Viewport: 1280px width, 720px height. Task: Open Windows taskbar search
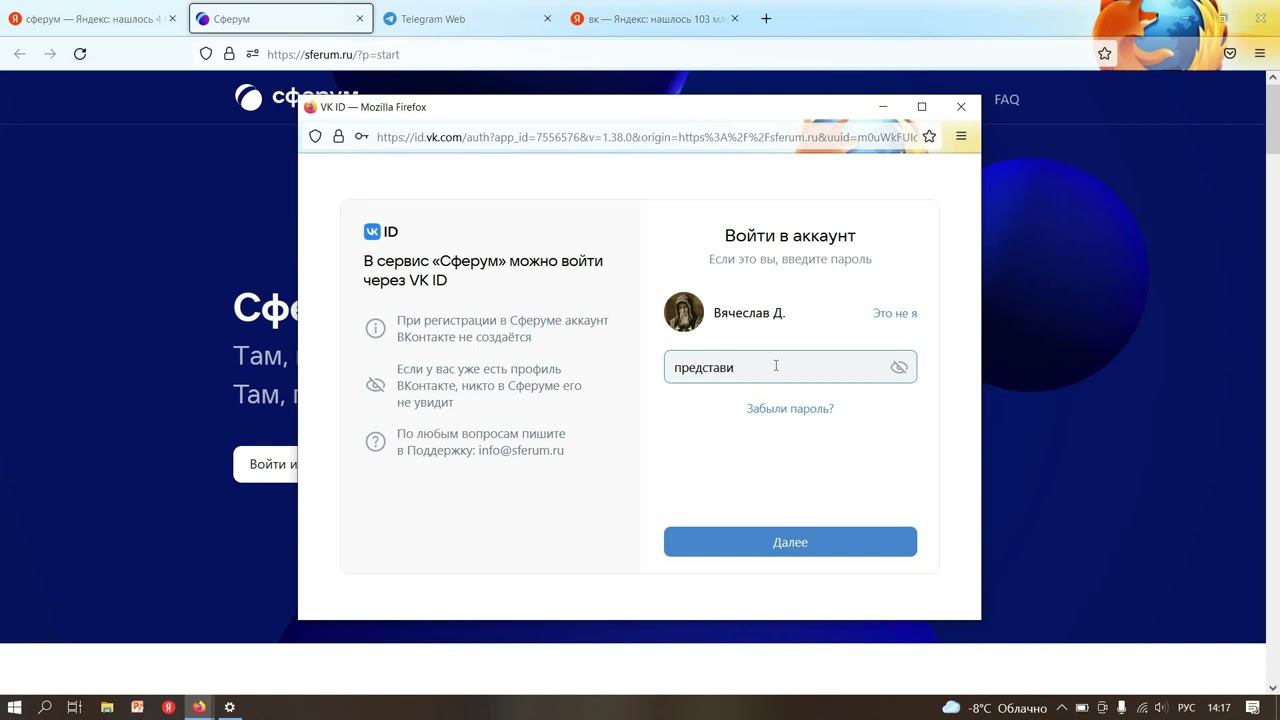point(45,707)
